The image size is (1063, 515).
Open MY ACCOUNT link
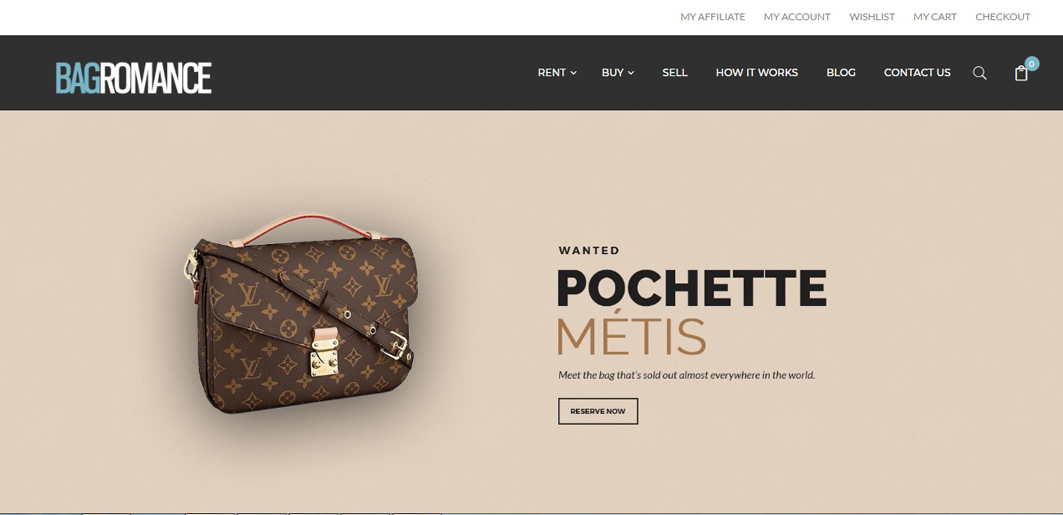pos(797,17)
